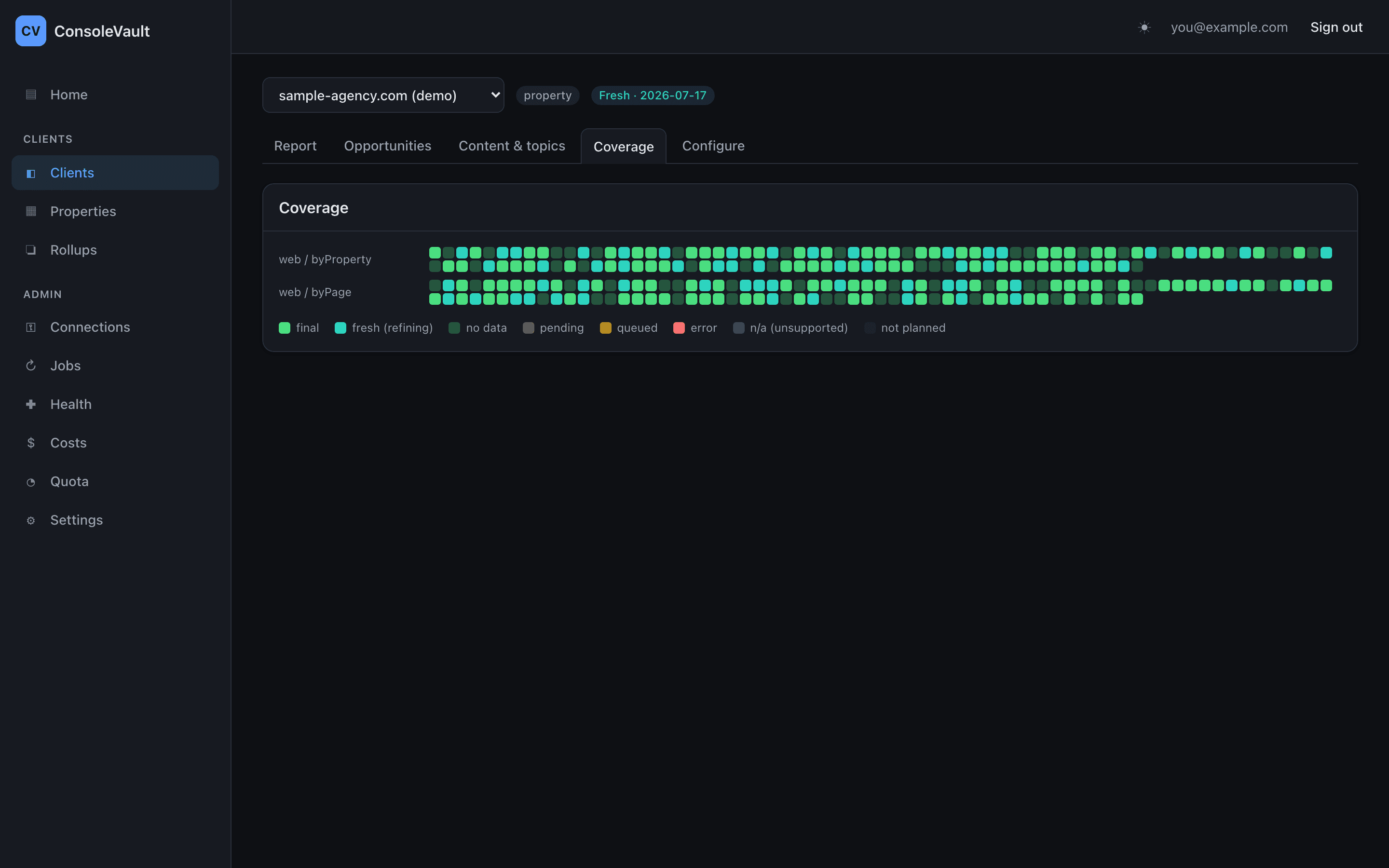Toggle the light/dark theme sun icon

[x=1144, y=27]
